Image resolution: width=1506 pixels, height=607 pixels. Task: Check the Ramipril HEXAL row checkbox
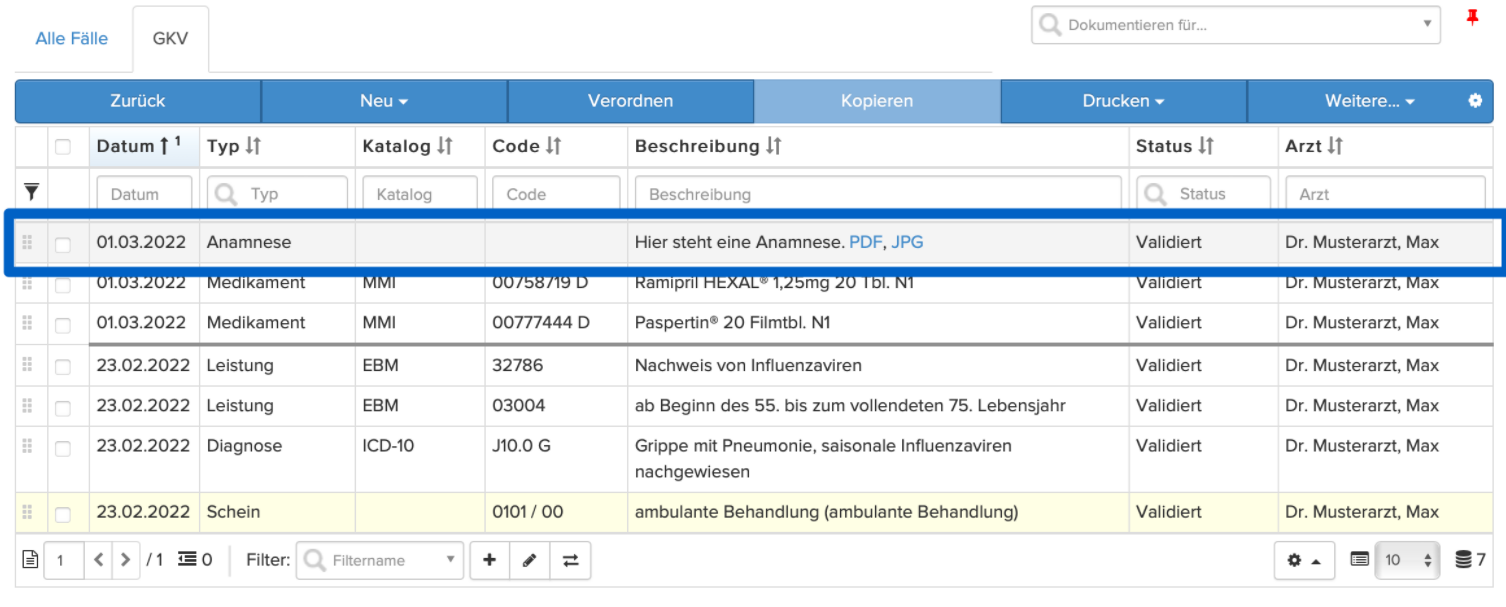[63, 285]
